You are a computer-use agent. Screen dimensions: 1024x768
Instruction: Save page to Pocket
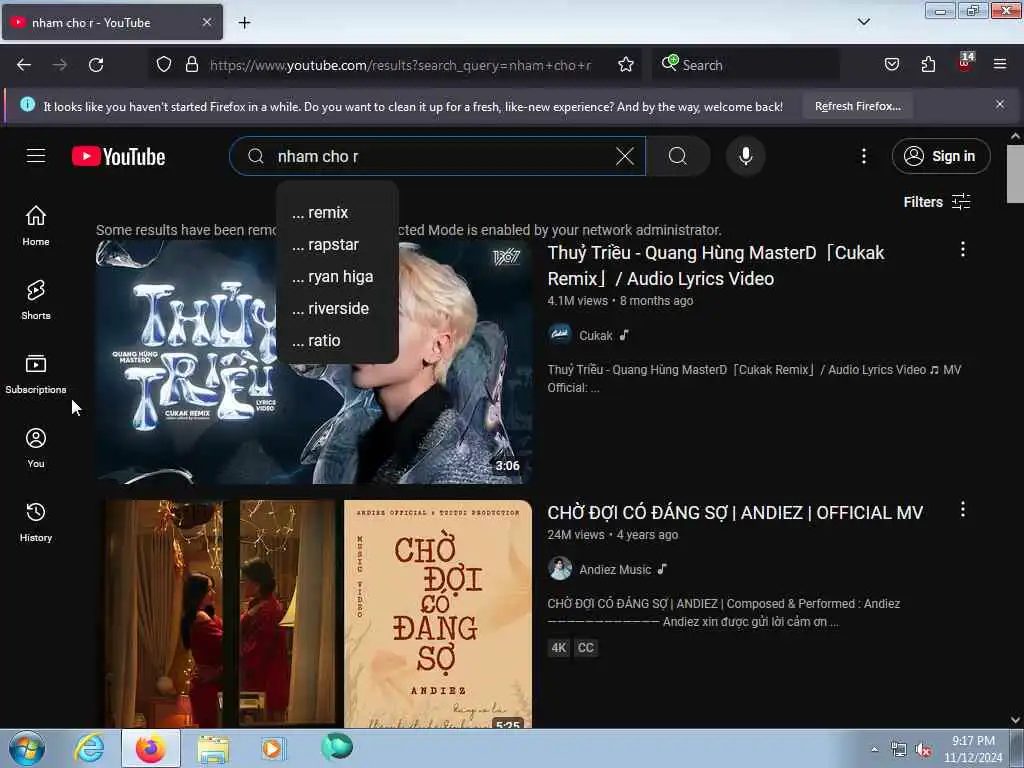892,65
